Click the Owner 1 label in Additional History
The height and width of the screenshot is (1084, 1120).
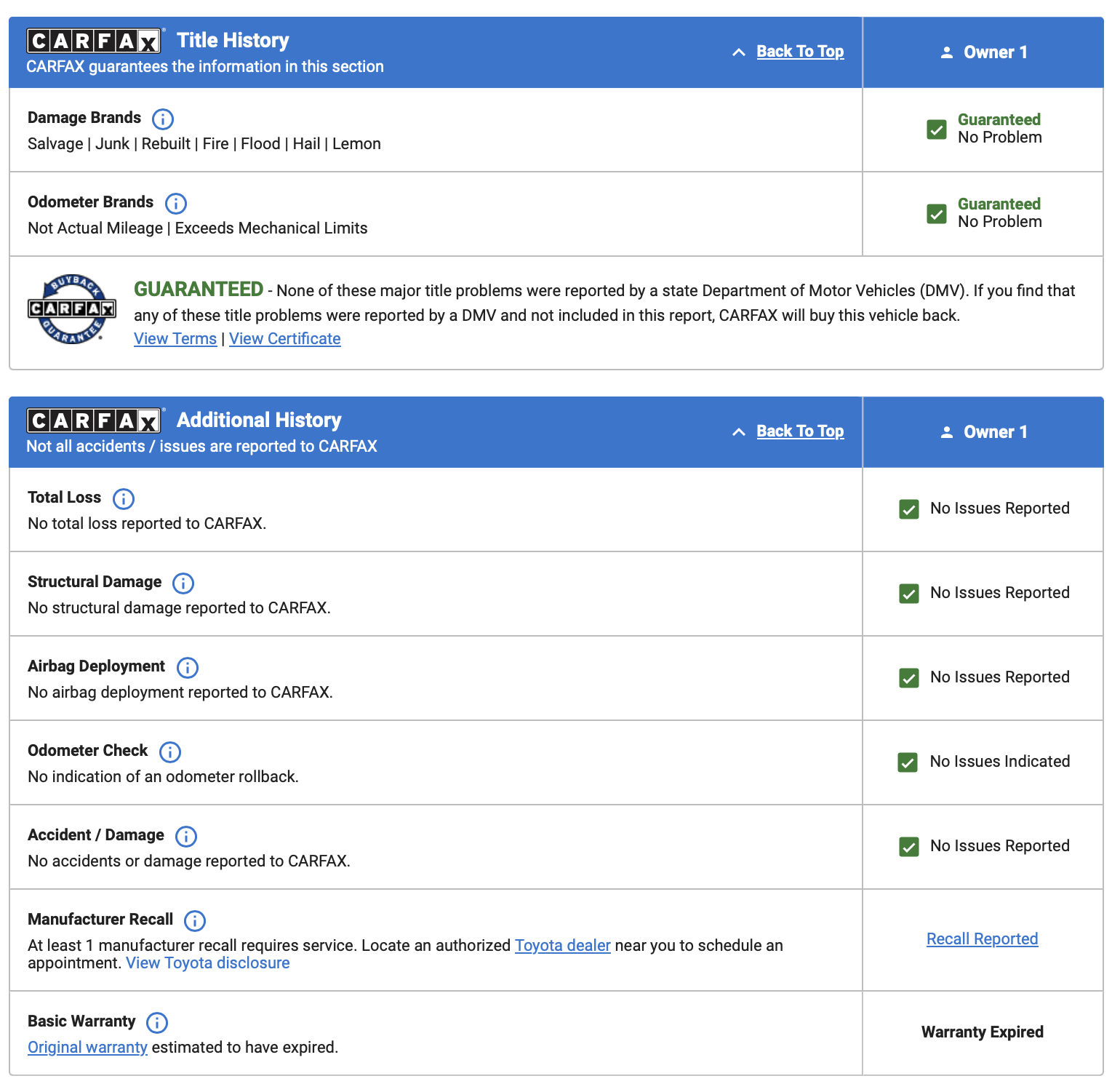coord(996,432)
